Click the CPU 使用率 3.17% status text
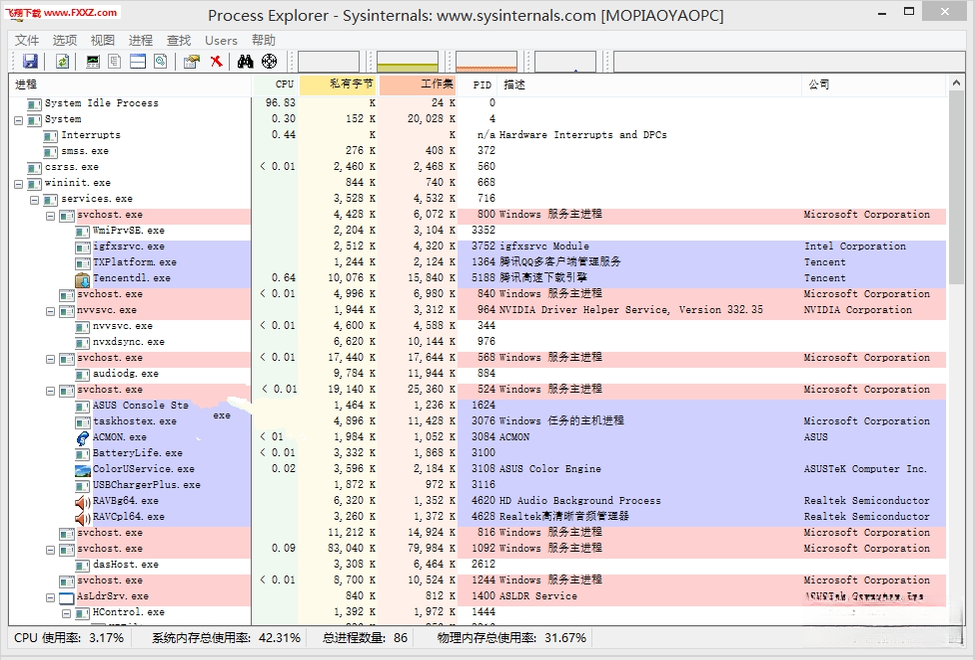This screenshot has width=975, height=660. pyautogui.click(x=69, y=638)
